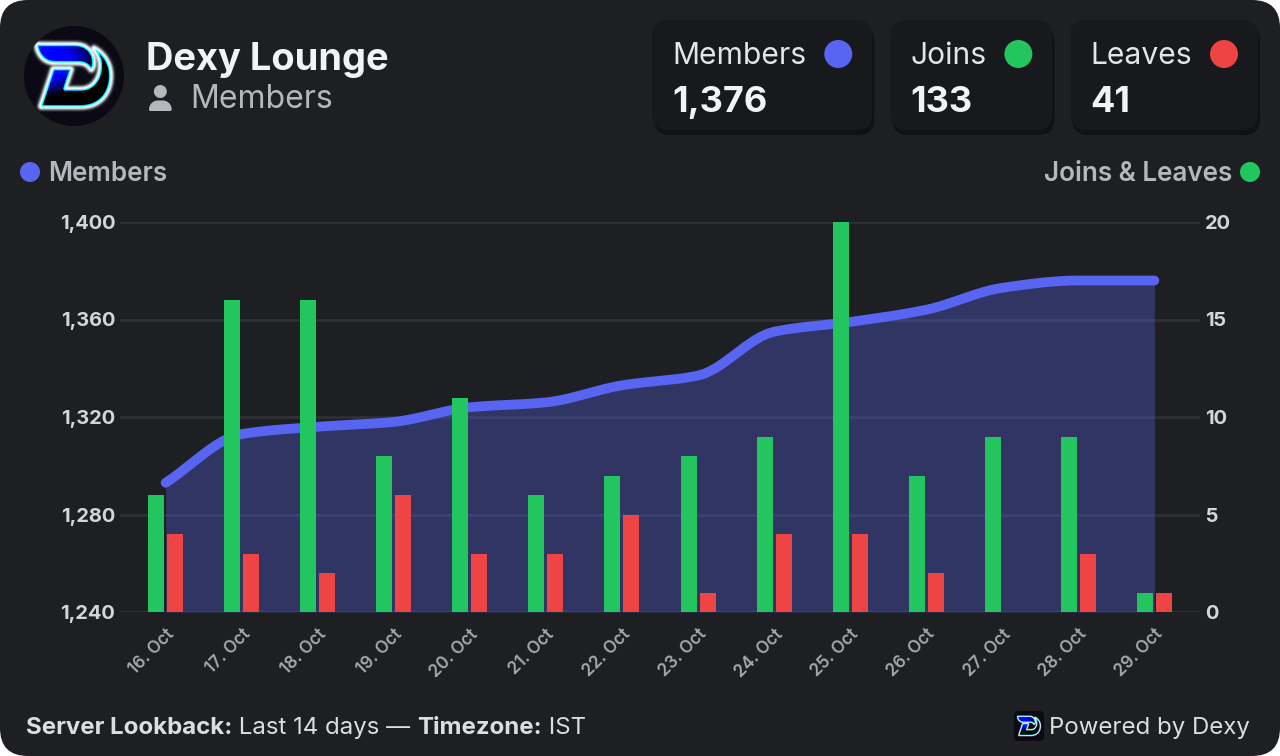Viewport: 1280px width, 756px height.
Task: Click the green joins bar for 17. Oct
Action: 232,456
